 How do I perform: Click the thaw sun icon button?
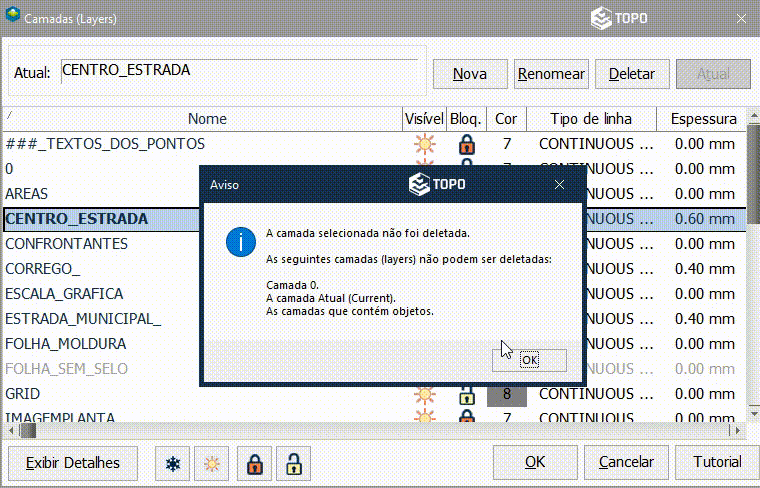point(211,463)
